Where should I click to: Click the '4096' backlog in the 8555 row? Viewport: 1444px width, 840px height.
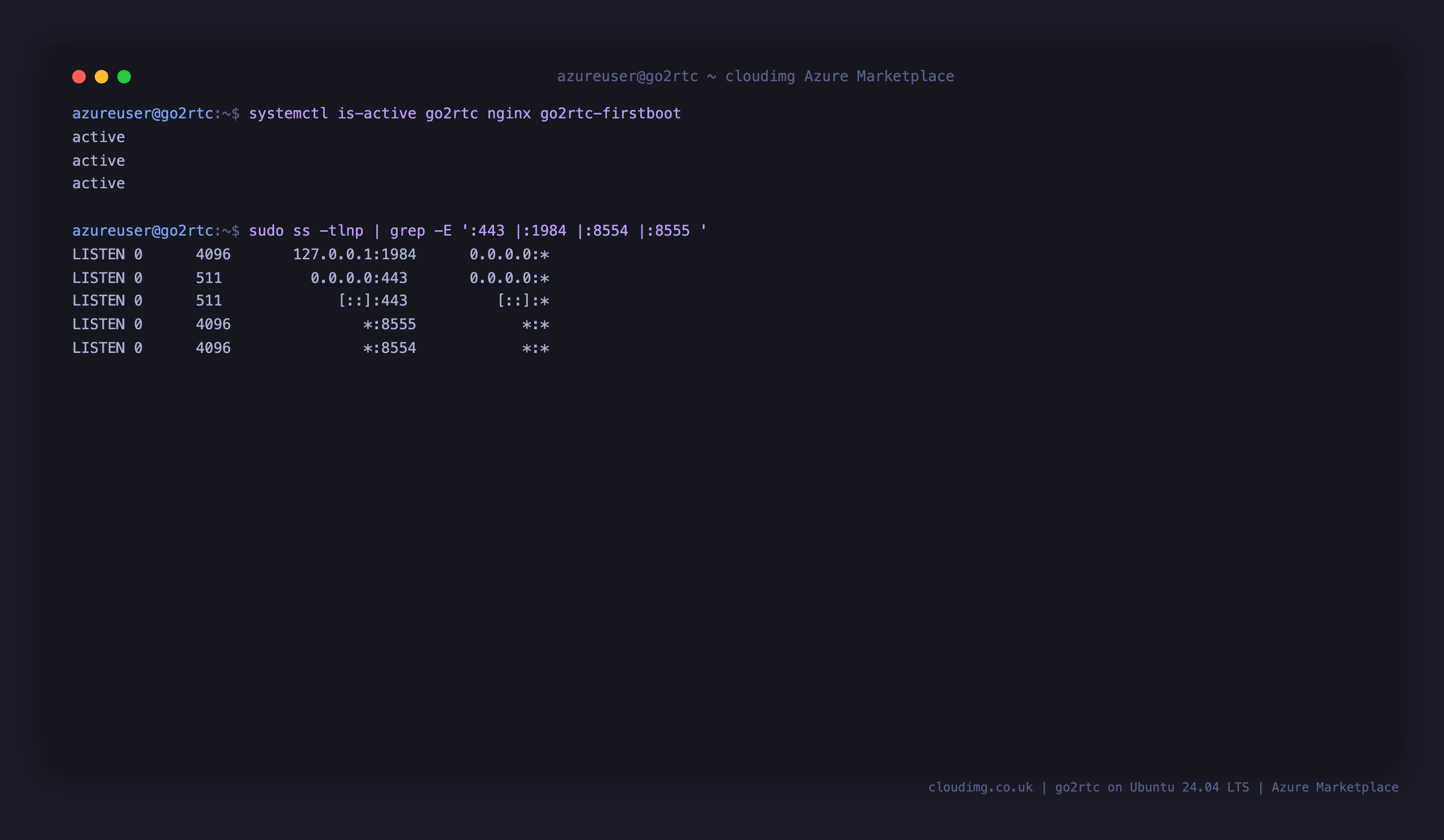213,325
